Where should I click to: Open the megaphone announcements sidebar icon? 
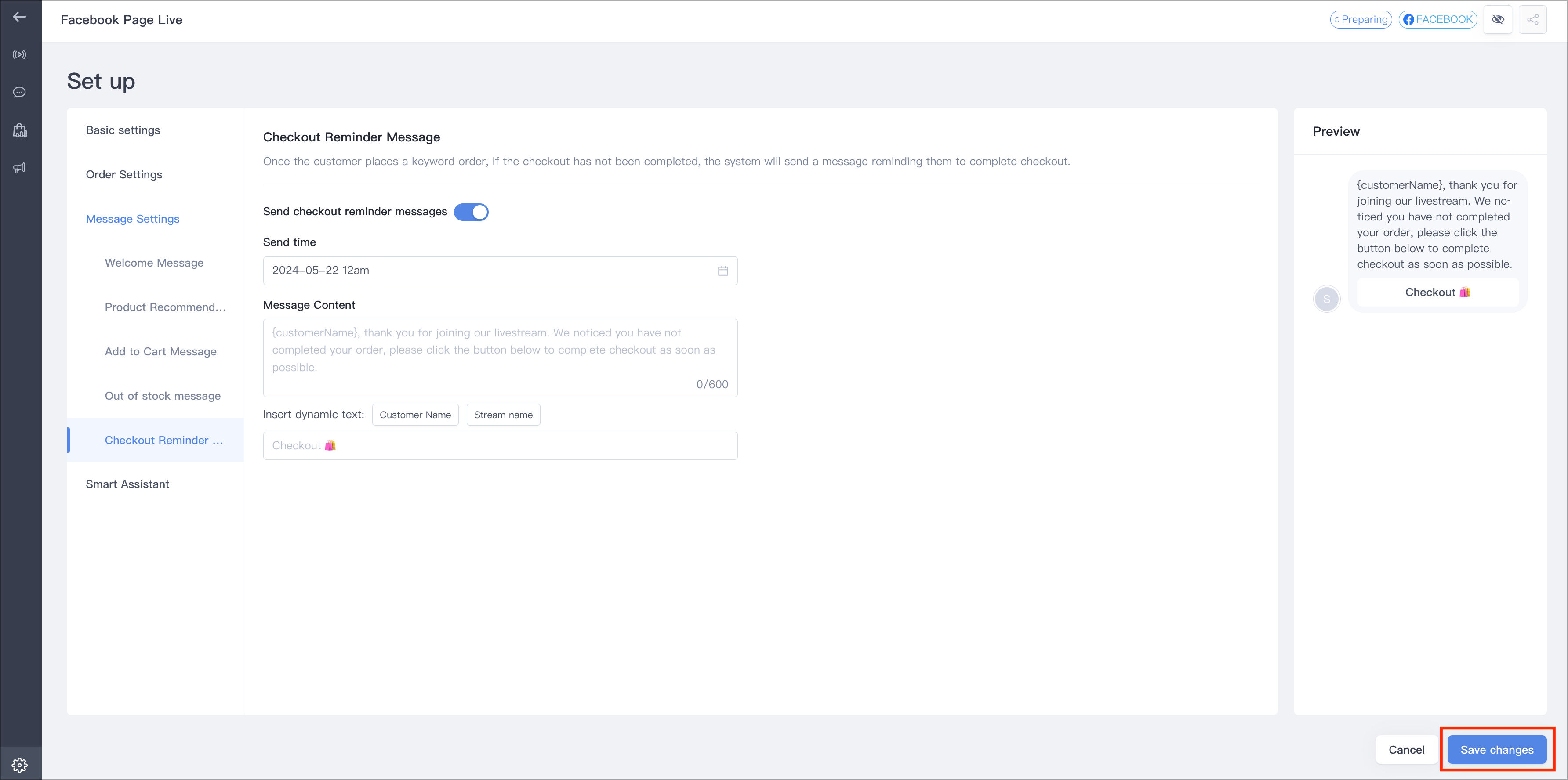pyautogui.click(x=19, y=168)
